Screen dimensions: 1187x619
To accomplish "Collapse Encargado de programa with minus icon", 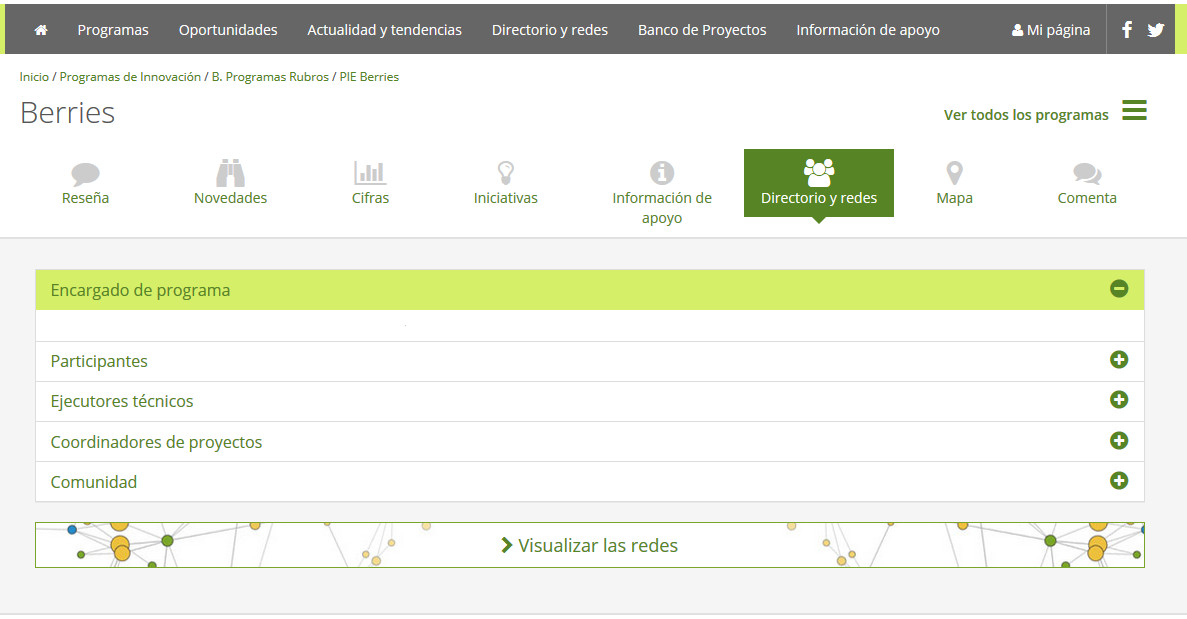I will (1119, 288).
